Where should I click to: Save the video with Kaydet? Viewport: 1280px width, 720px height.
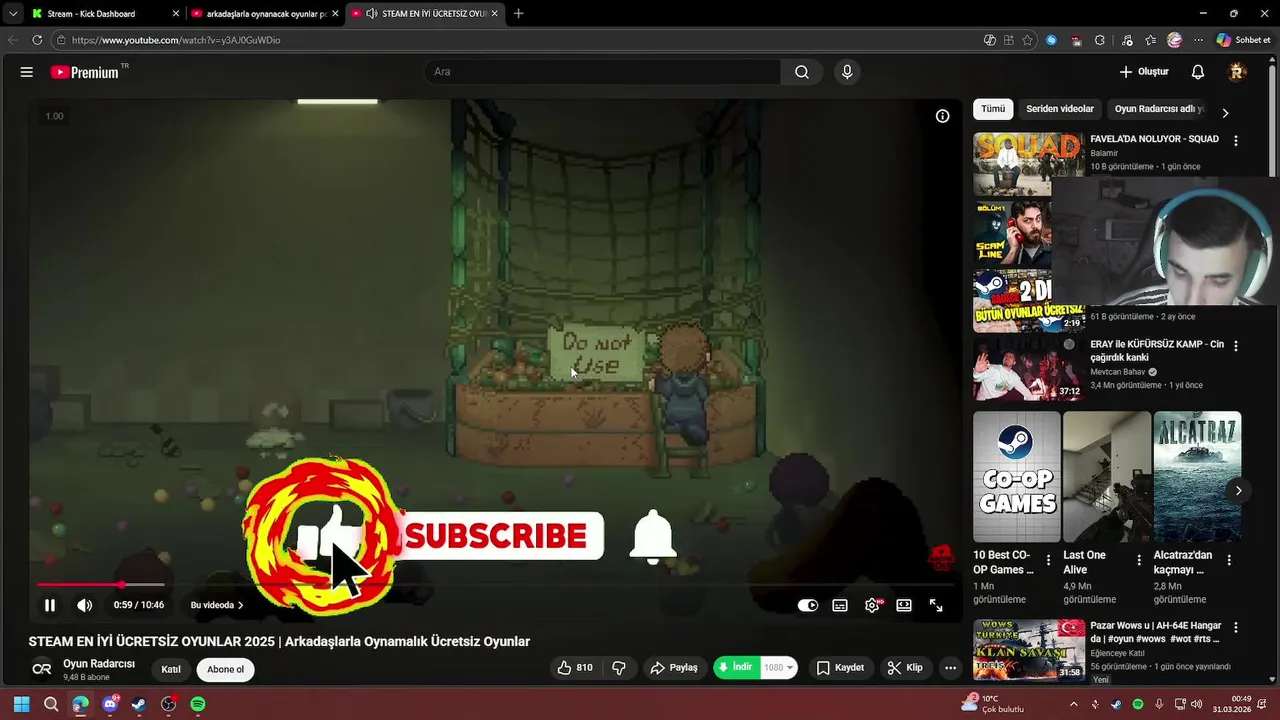[x=839, y=668]
